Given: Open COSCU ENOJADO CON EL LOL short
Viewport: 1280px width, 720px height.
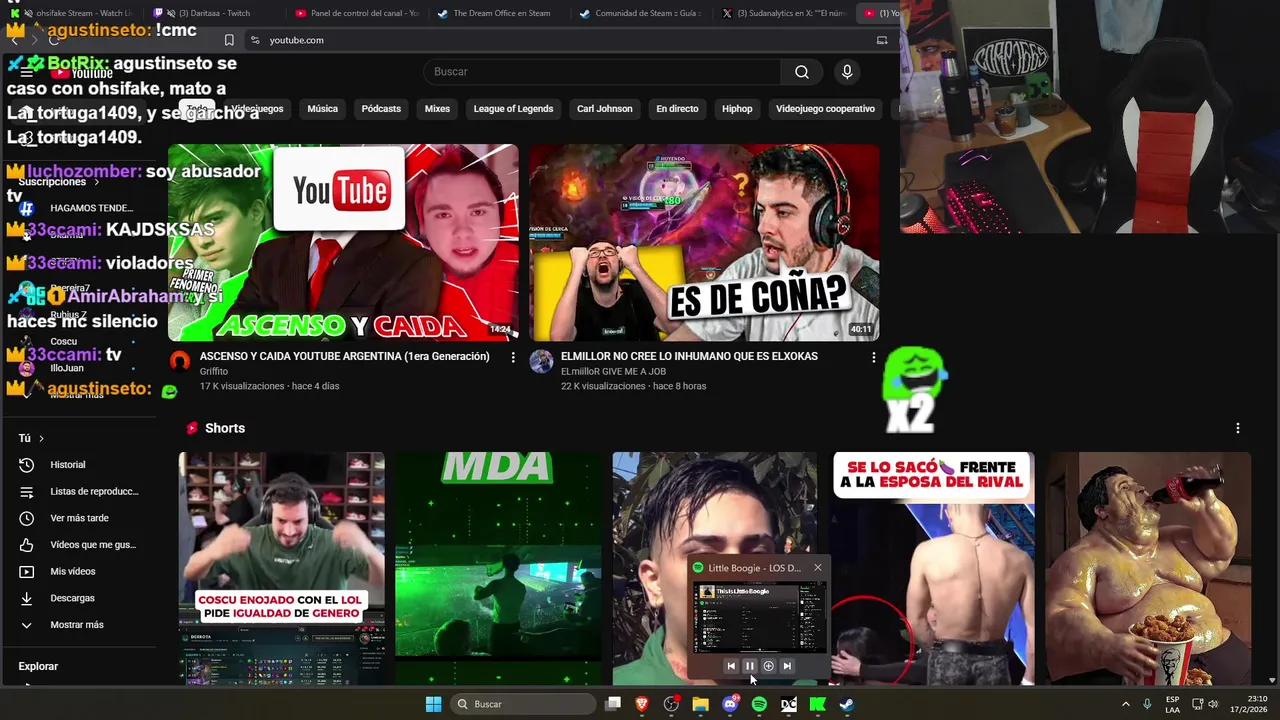Looking at the screenshot, I should click(281, 568).
